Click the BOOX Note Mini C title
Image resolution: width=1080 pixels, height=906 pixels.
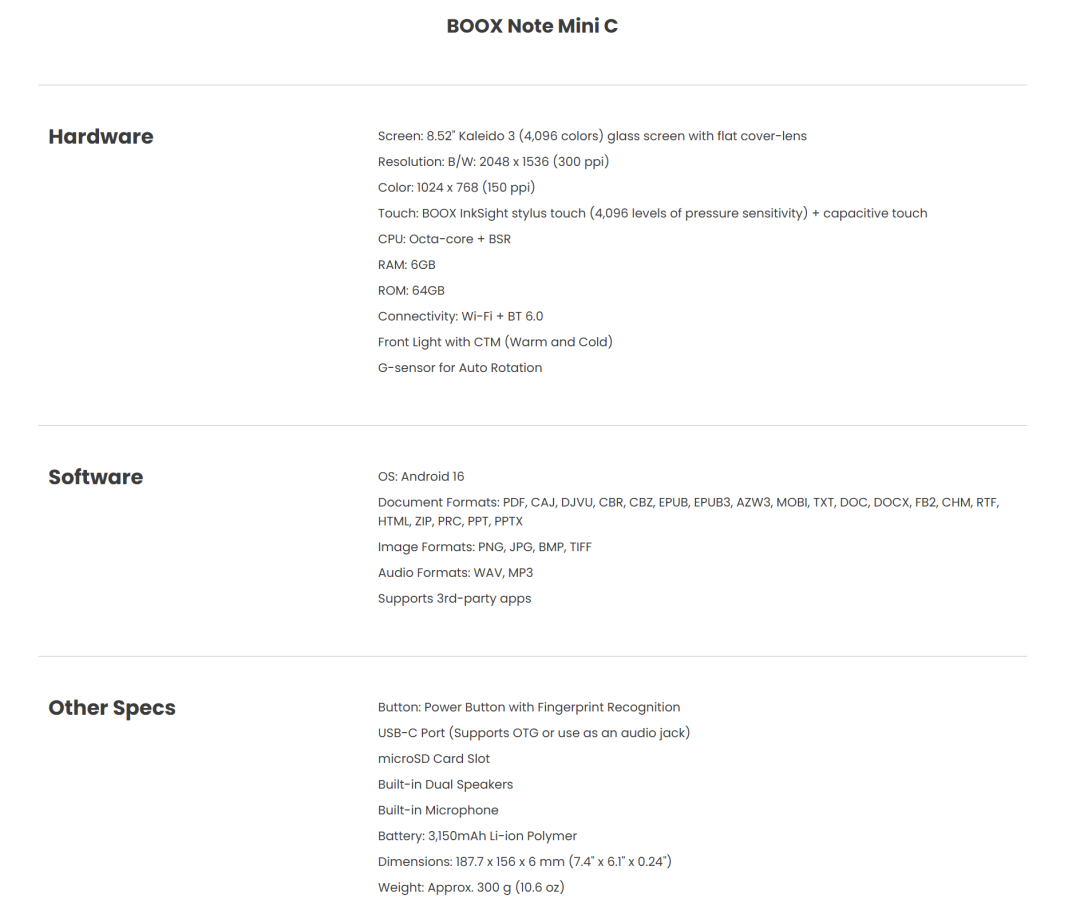[532, 26]
